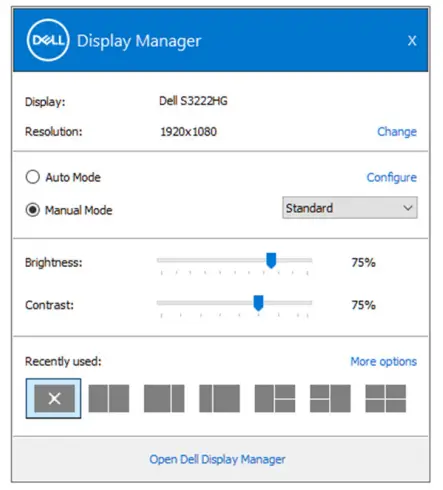Enable the Auto Mode radio button

click(33, 177)
